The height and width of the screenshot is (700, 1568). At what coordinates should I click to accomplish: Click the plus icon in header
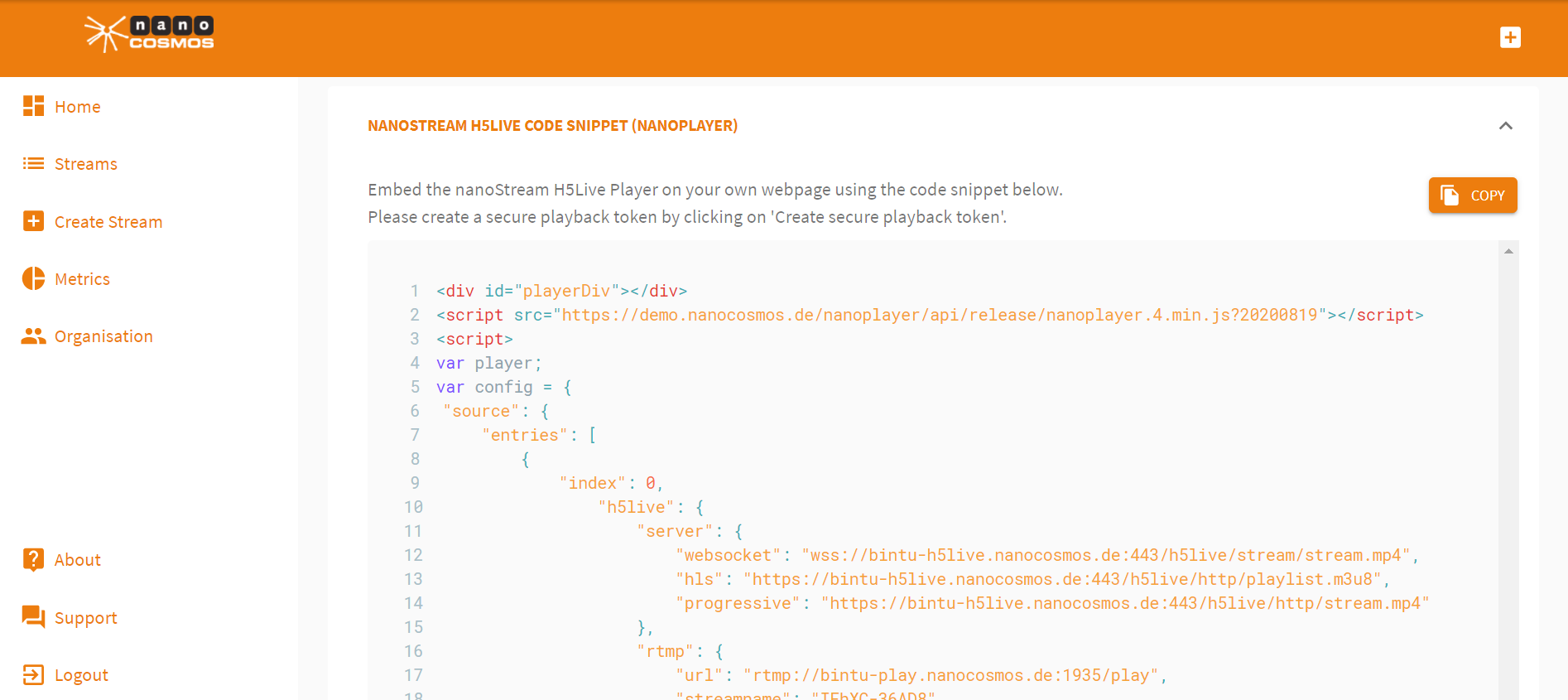click(1510, 37)
